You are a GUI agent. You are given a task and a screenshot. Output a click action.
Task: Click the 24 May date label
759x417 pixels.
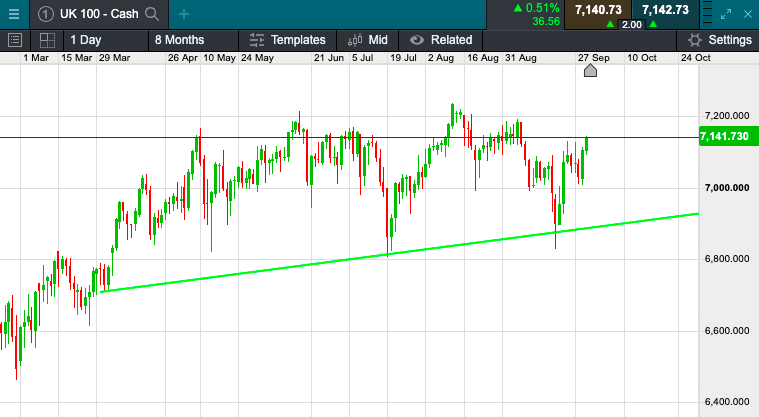(x=257, y=58)
